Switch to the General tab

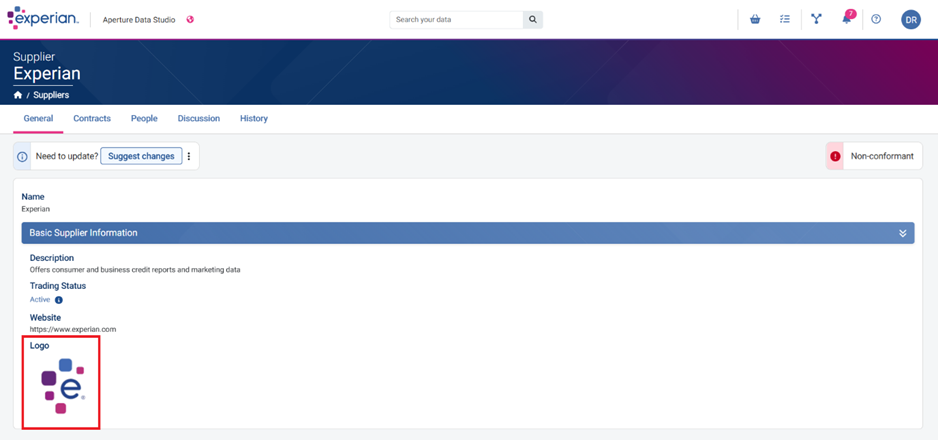(38, 118)
